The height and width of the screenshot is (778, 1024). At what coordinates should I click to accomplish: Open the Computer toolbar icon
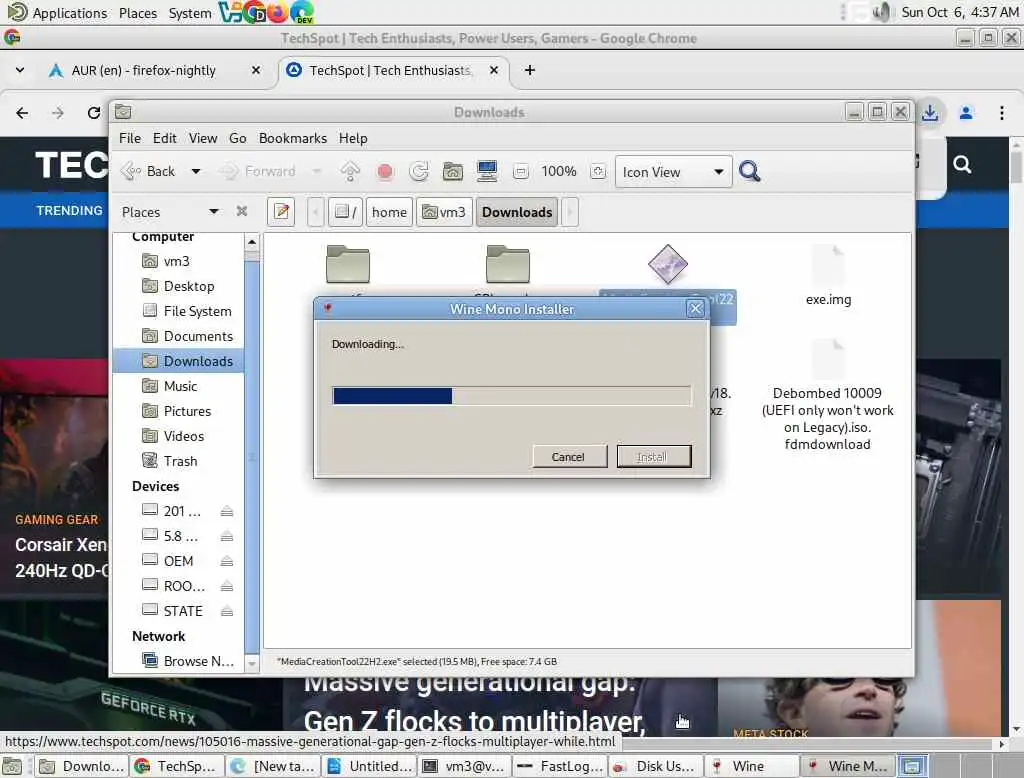point(487,171)
